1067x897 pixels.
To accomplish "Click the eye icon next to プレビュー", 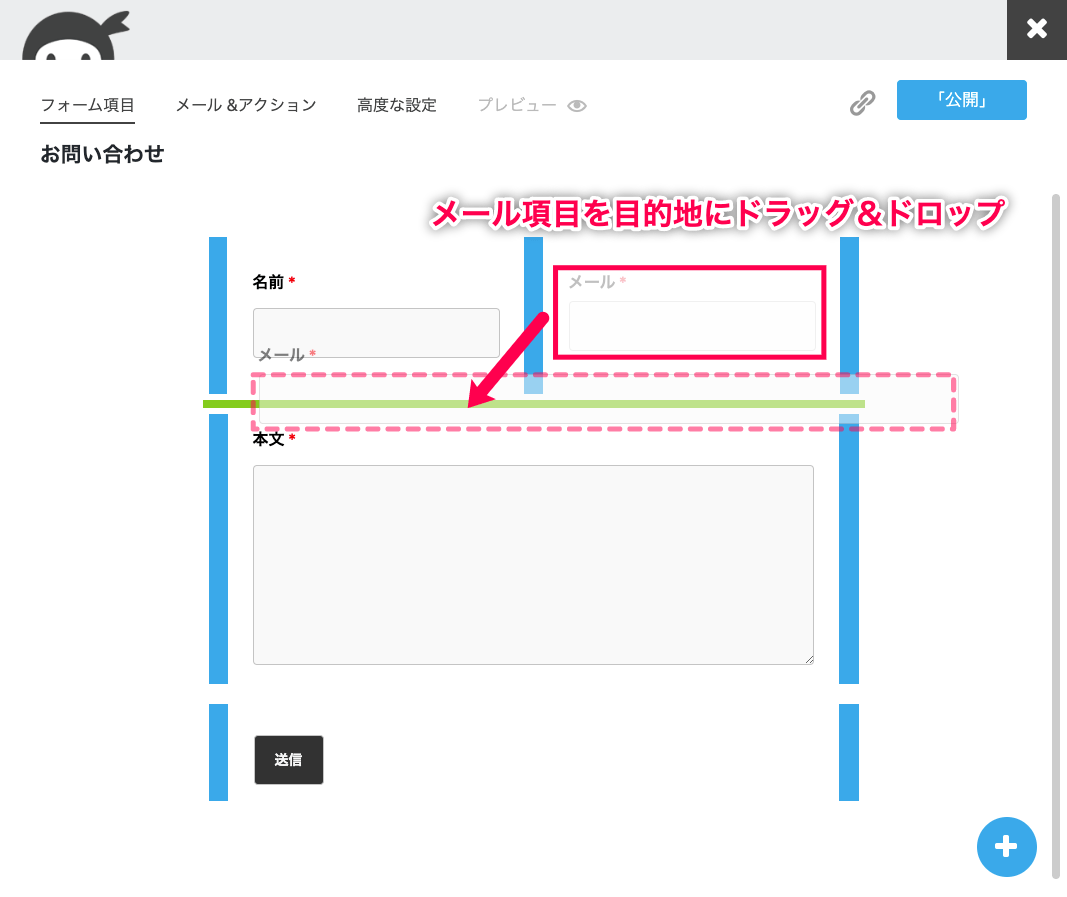I will click(x=576, y=106).
